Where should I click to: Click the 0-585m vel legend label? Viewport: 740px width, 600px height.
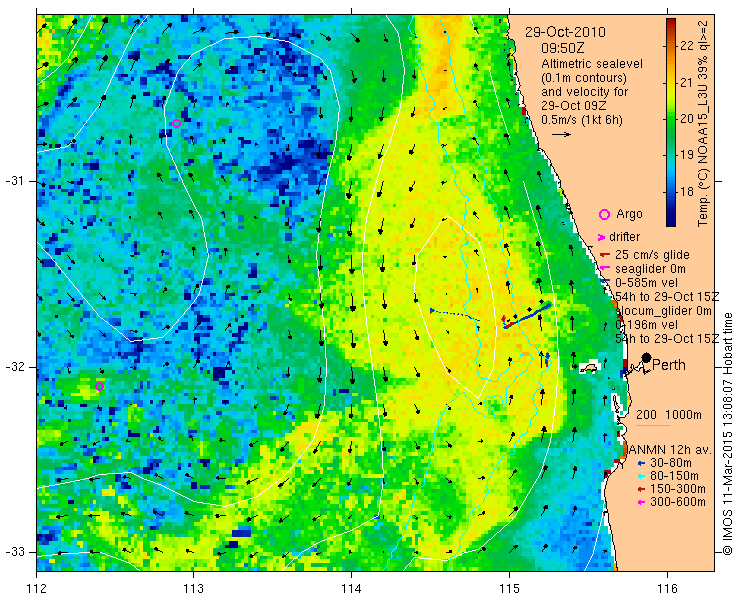pos(647,283)
